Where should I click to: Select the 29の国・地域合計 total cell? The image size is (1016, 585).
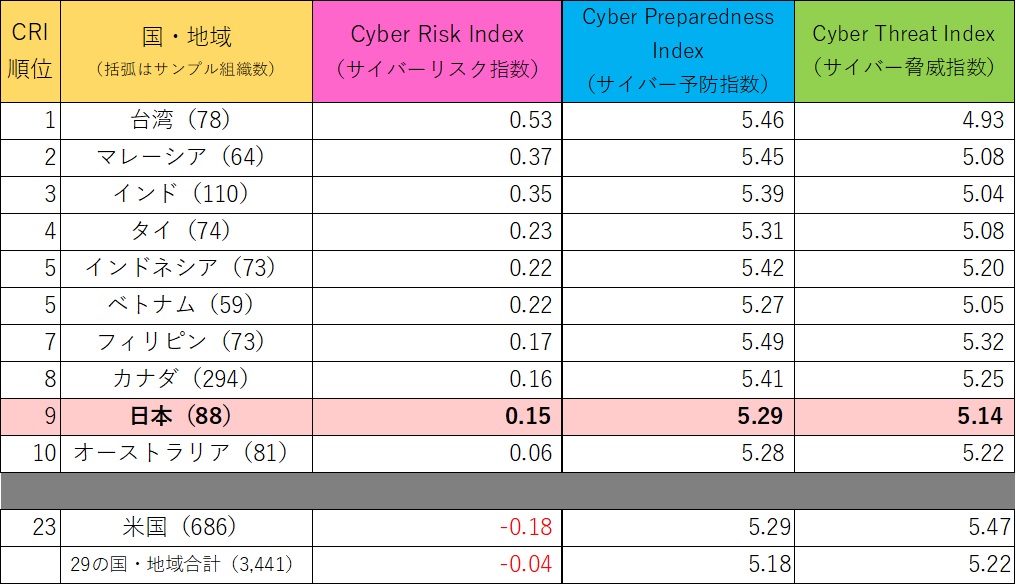click(186, 564)
